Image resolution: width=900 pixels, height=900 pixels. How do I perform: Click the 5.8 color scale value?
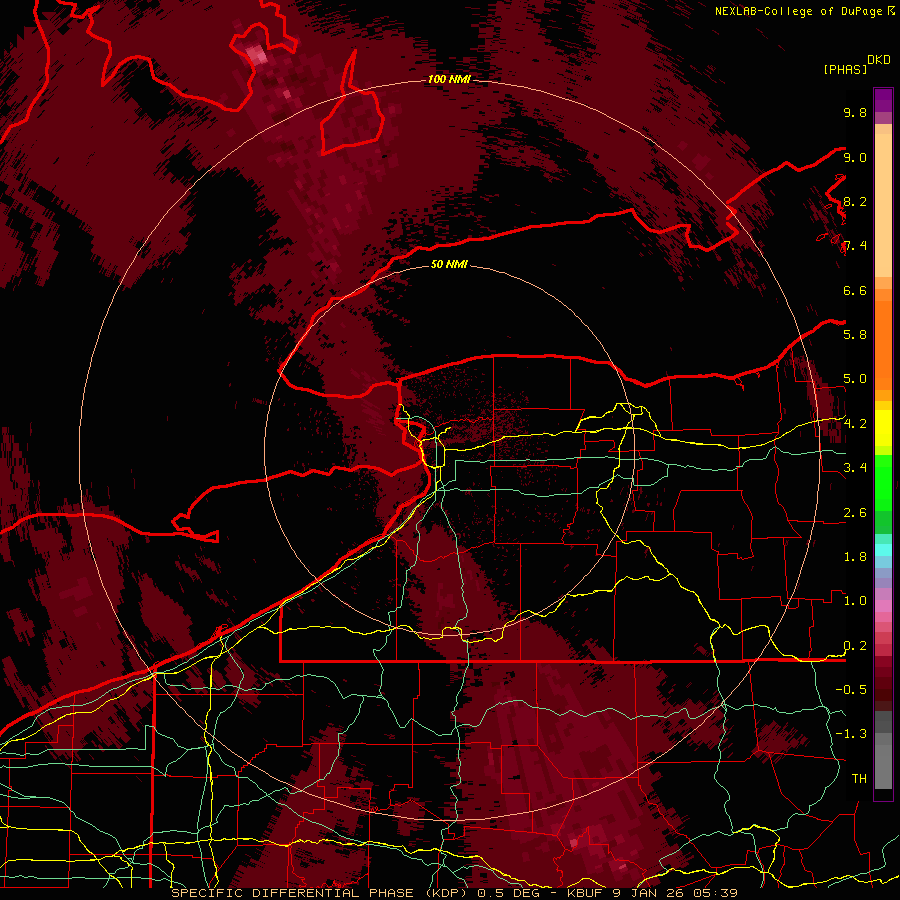(x=855, y=335)
